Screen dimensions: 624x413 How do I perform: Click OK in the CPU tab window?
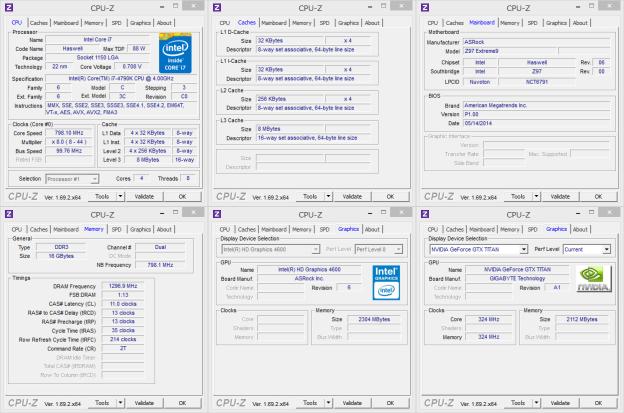tap(182, 197)
